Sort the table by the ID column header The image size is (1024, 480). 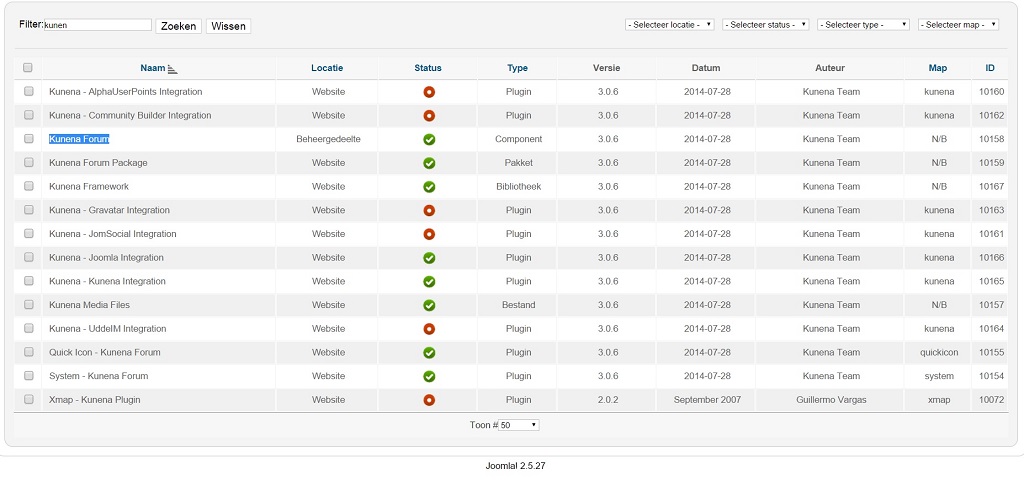click(x=989, y=68)
